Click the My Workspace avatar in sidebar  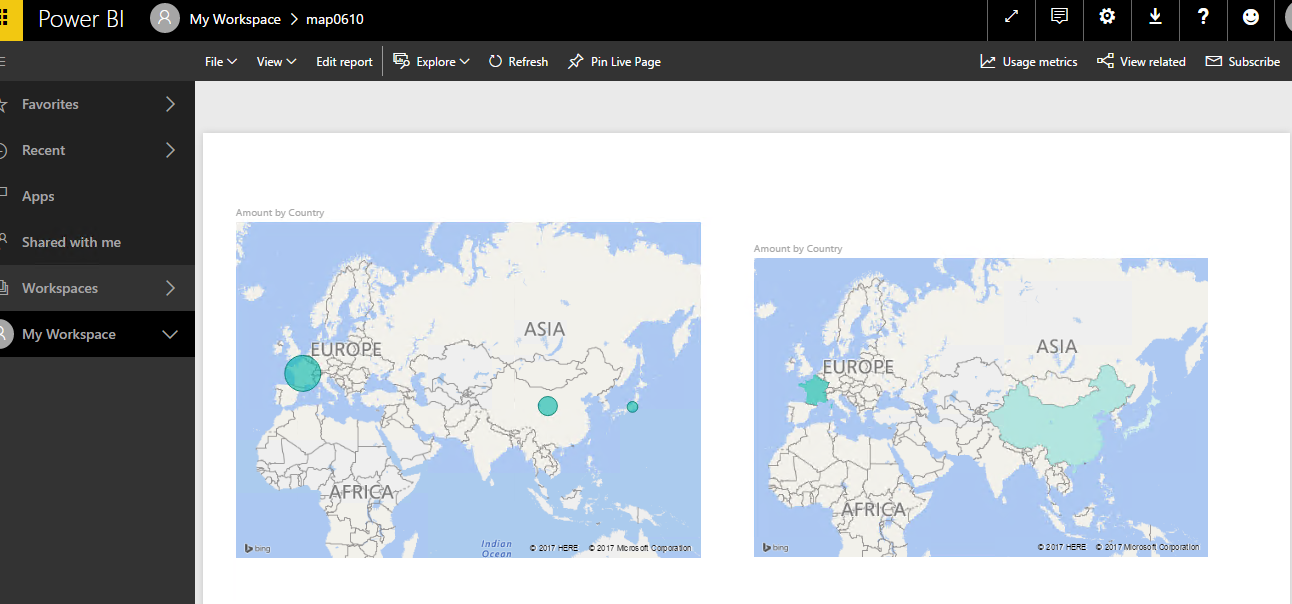coord(4,334)
